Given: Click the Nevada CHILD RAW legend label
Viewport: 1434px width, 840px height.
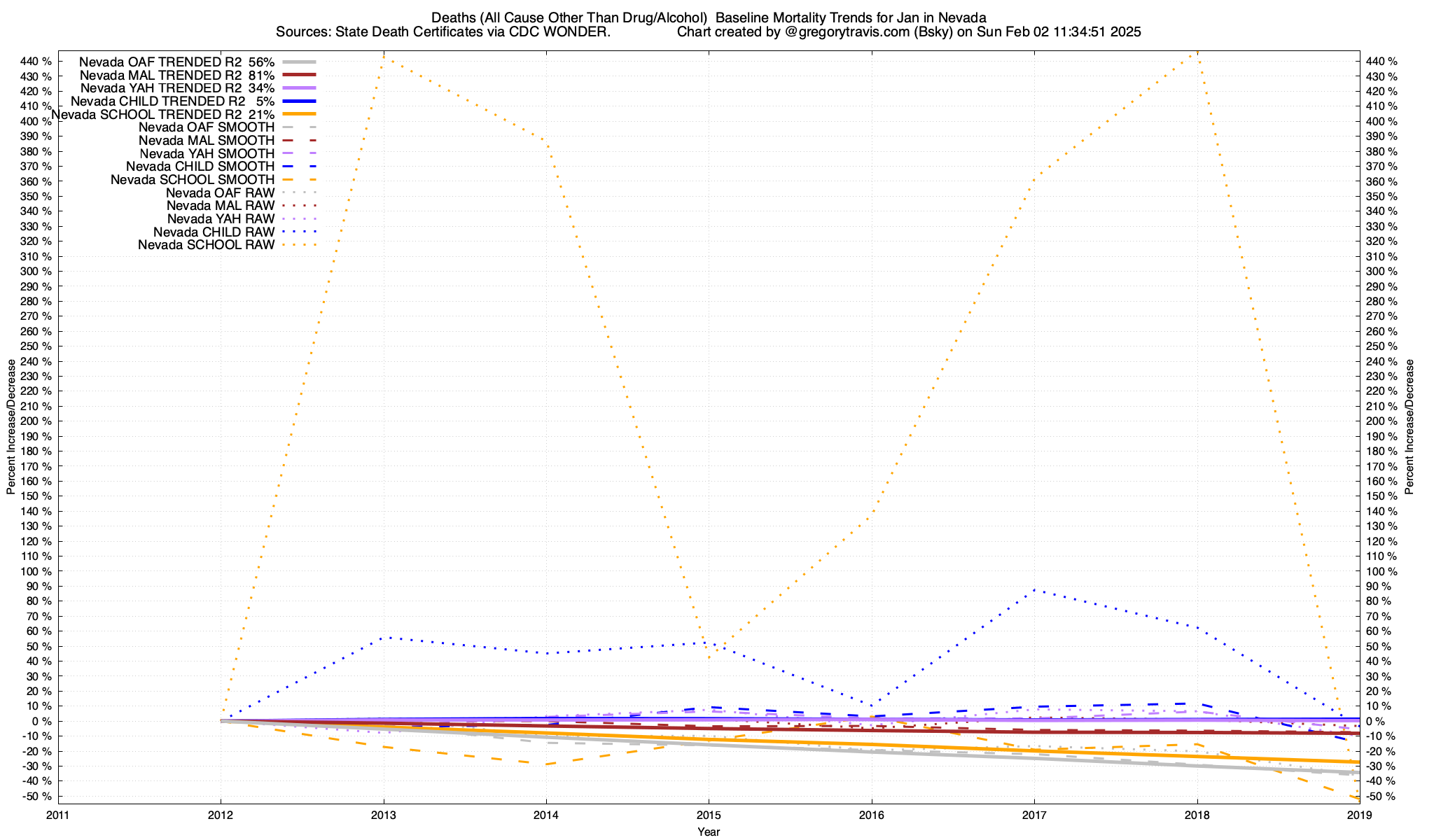Looking at the screenshot, I should [214, 232].
